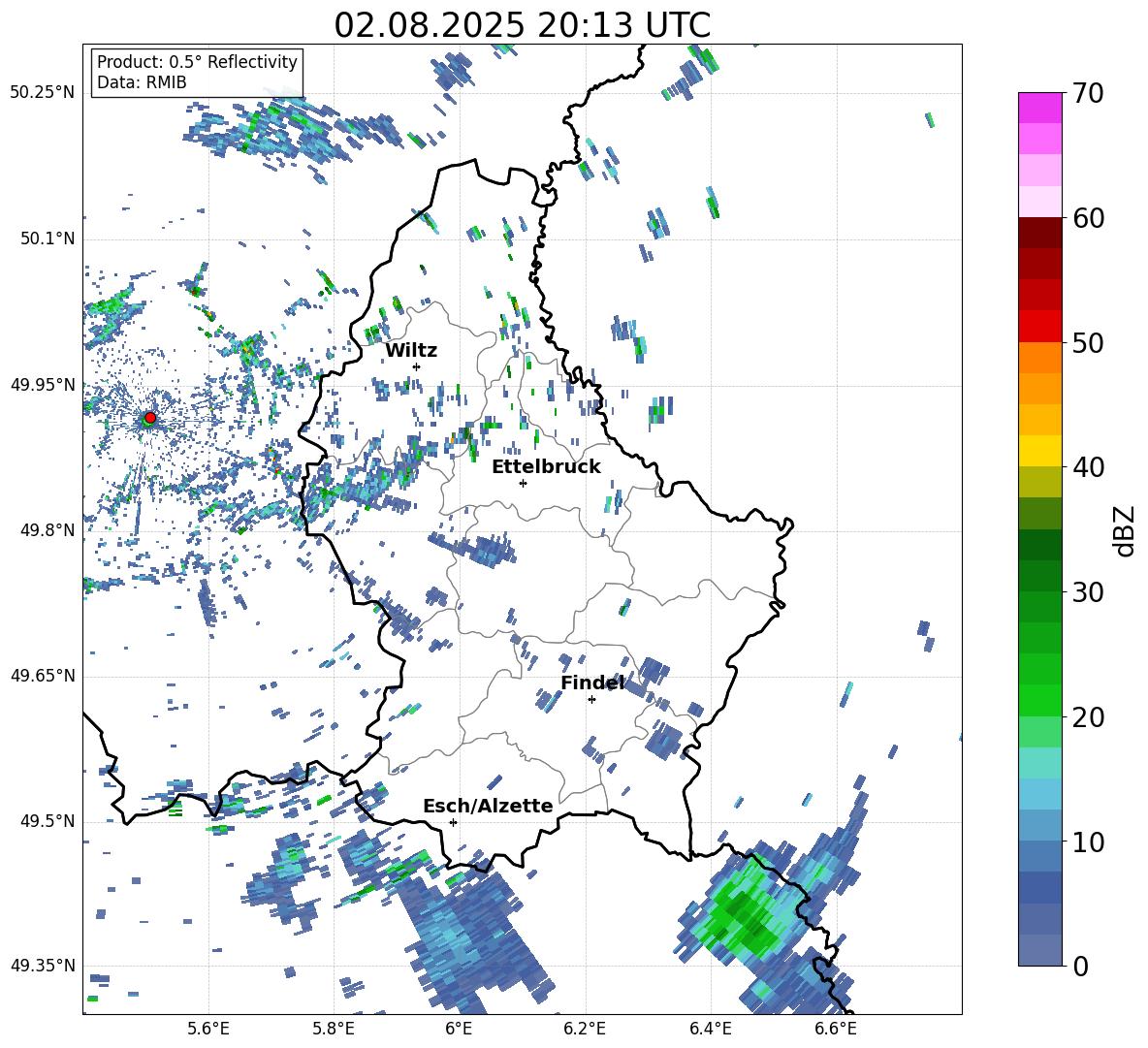This screenshot has width=1148, height=1048.
Task: Click the Ettelbruck city label
Action: pyautogui.click(x=546, y=467)
